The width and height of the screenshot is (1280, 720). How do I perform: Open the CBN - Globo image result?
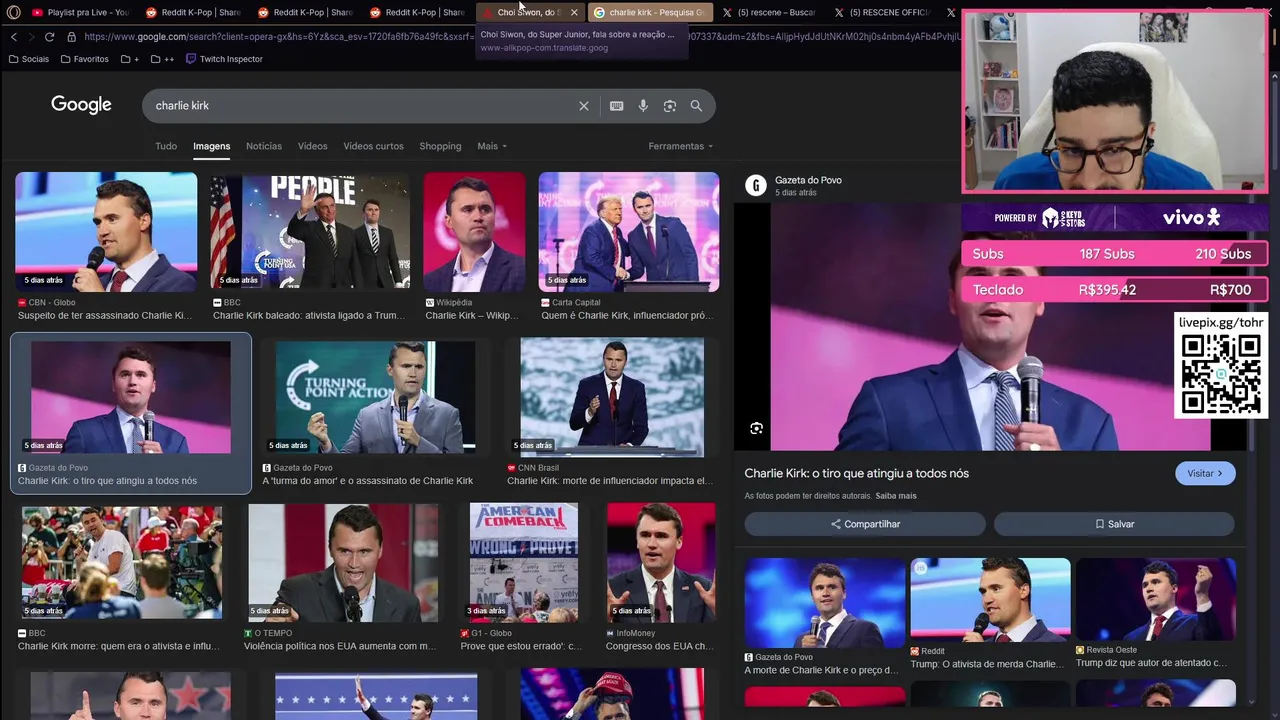point(106,232)
